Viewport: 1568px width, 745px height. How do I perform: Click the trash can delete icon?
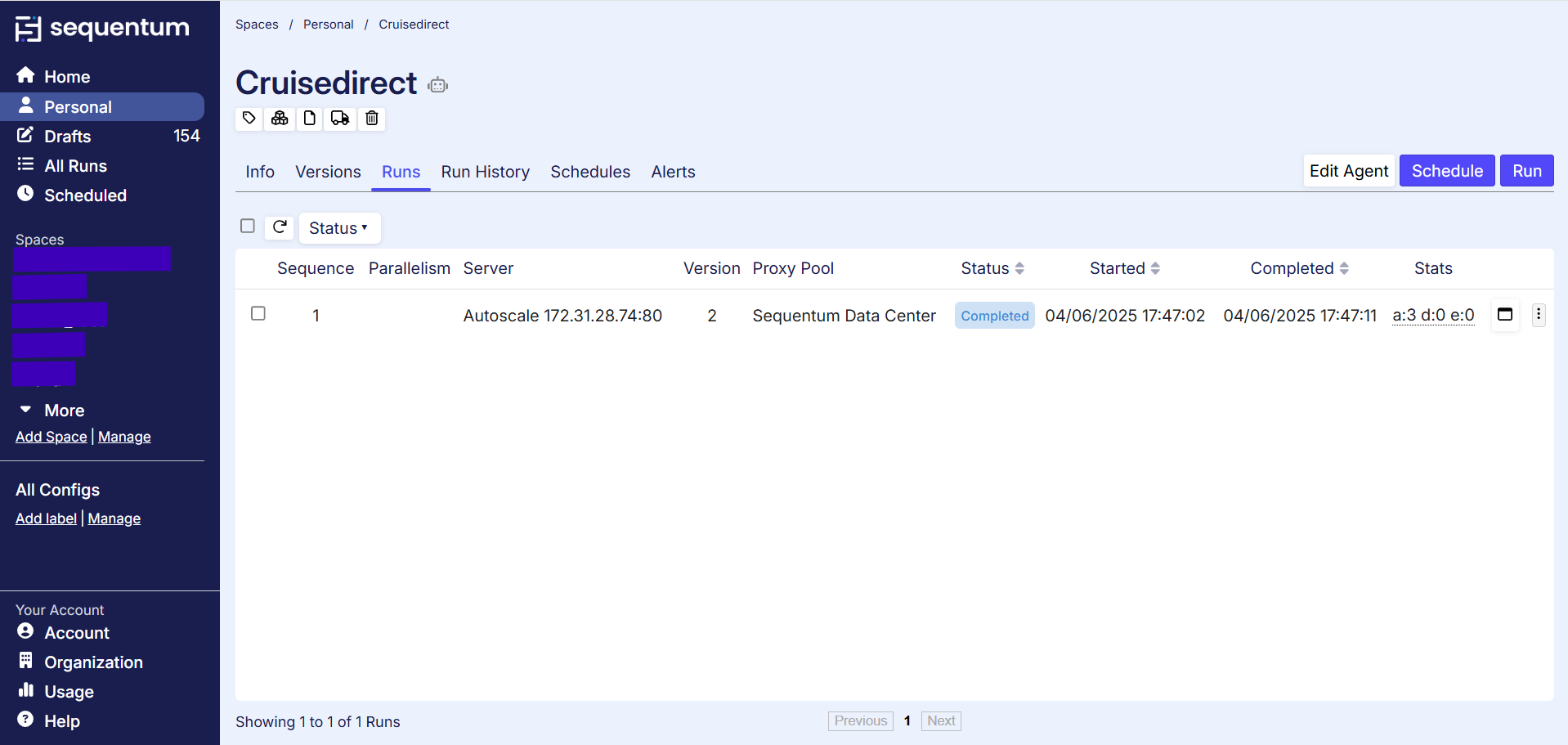372,119
